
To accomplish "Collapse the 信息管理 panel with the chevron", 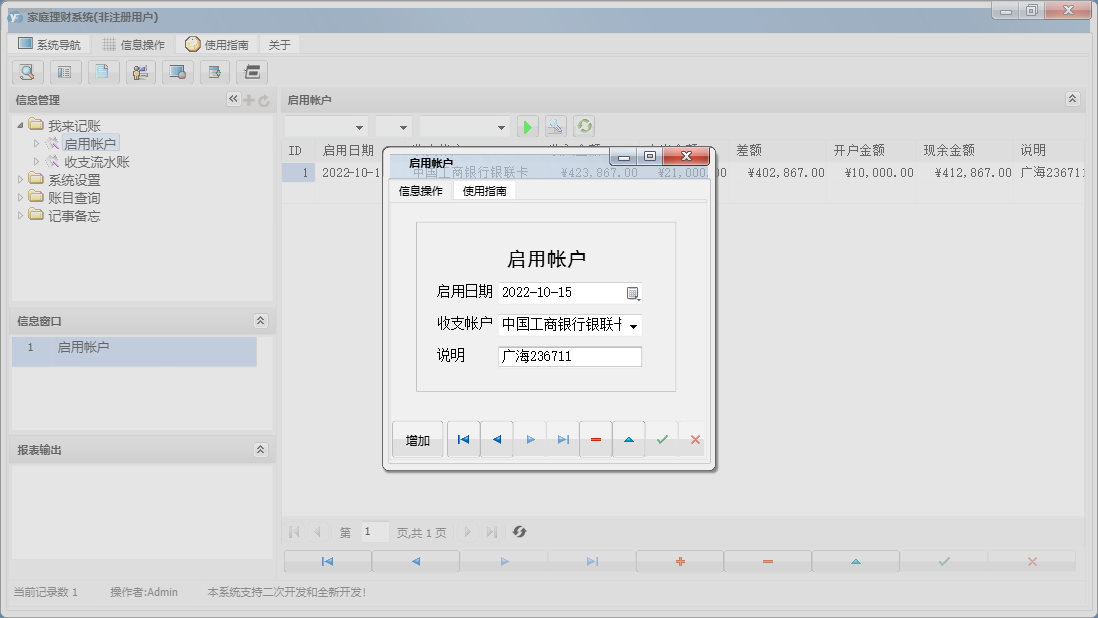I will [232, 99].
